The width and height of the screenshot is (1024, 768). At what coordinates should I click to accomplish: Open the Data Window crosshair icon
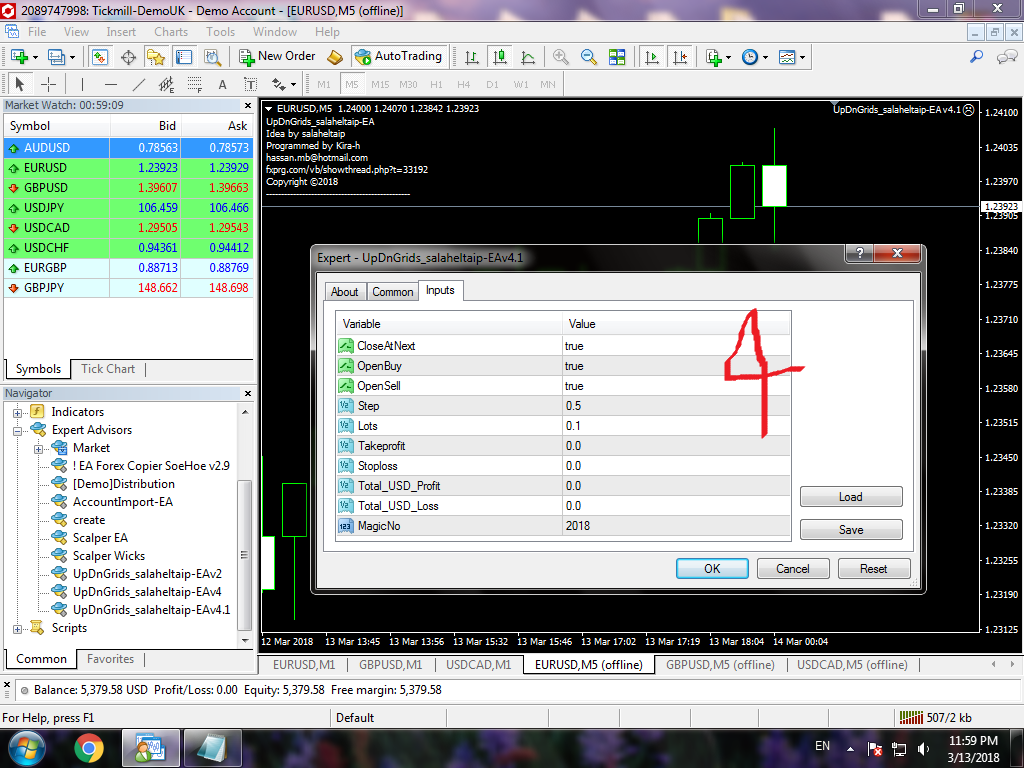(129, 57)
